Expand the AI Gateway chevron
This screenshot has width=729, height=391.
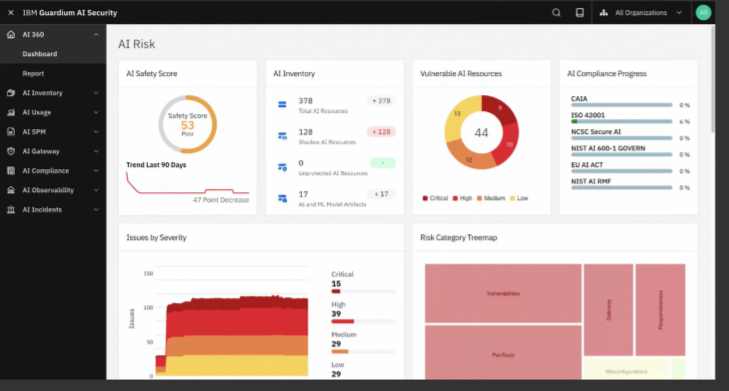(96, 151)
